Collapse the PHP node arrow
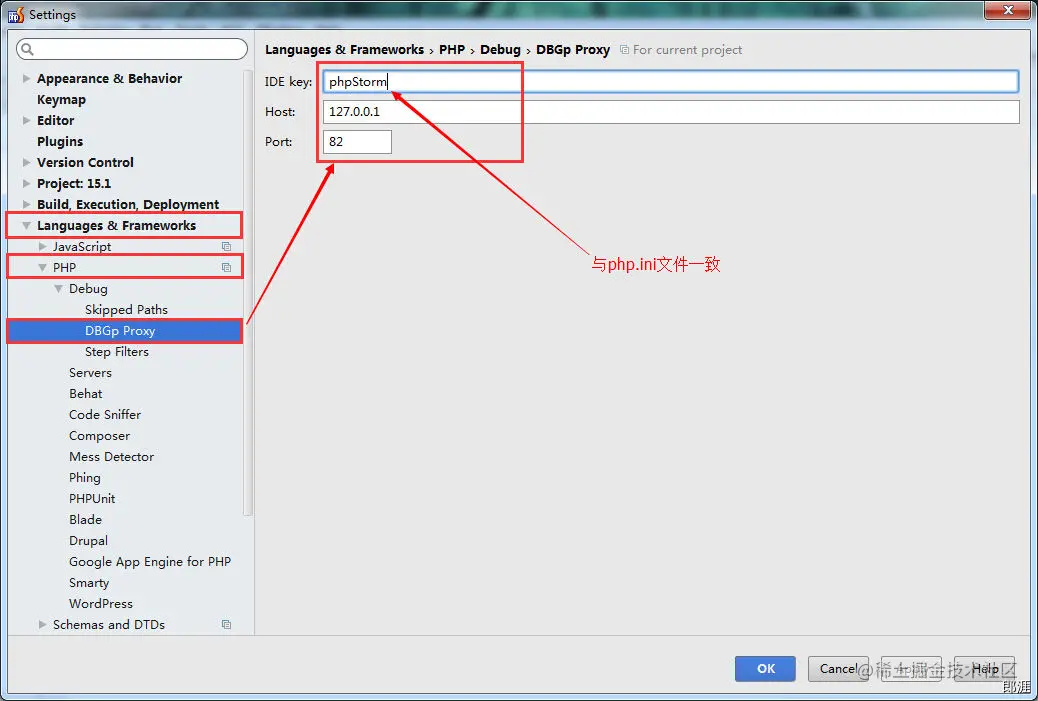Viewport: 1038px width, 701px height. pos(42,267)
